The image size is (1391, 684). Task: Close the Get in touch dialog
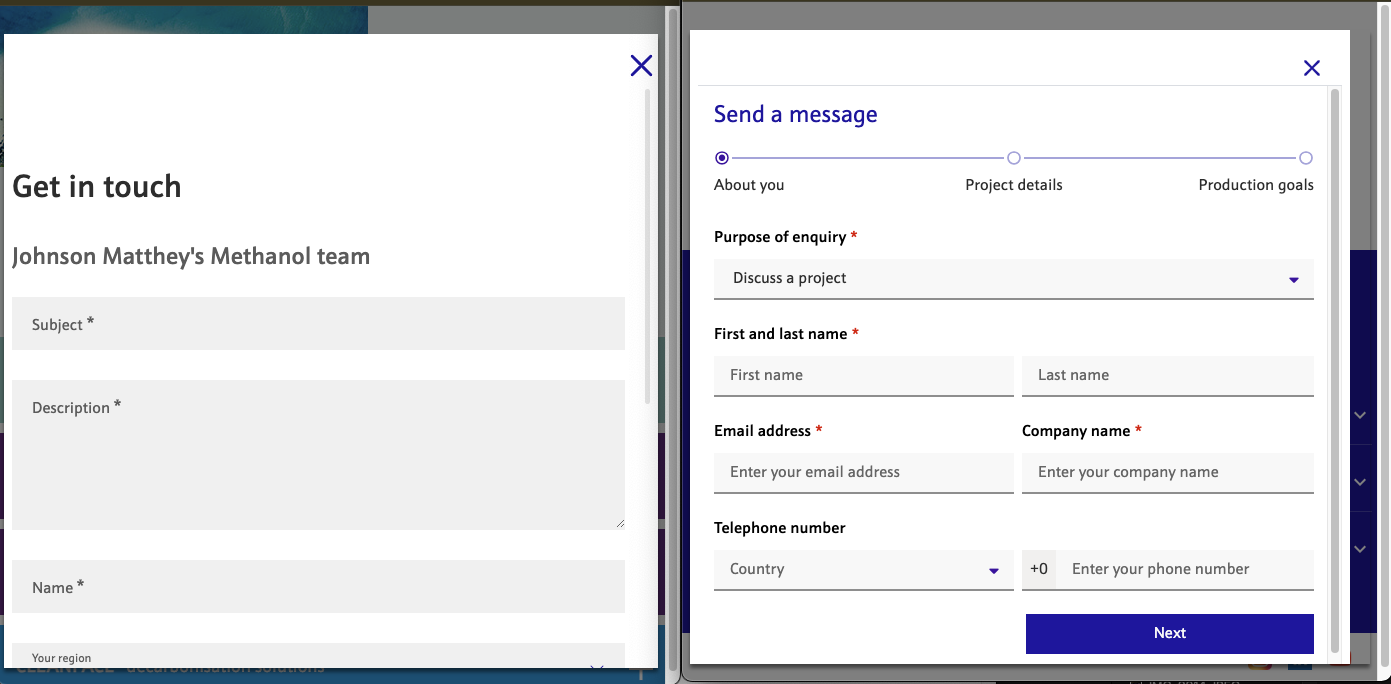coord(641,66)
